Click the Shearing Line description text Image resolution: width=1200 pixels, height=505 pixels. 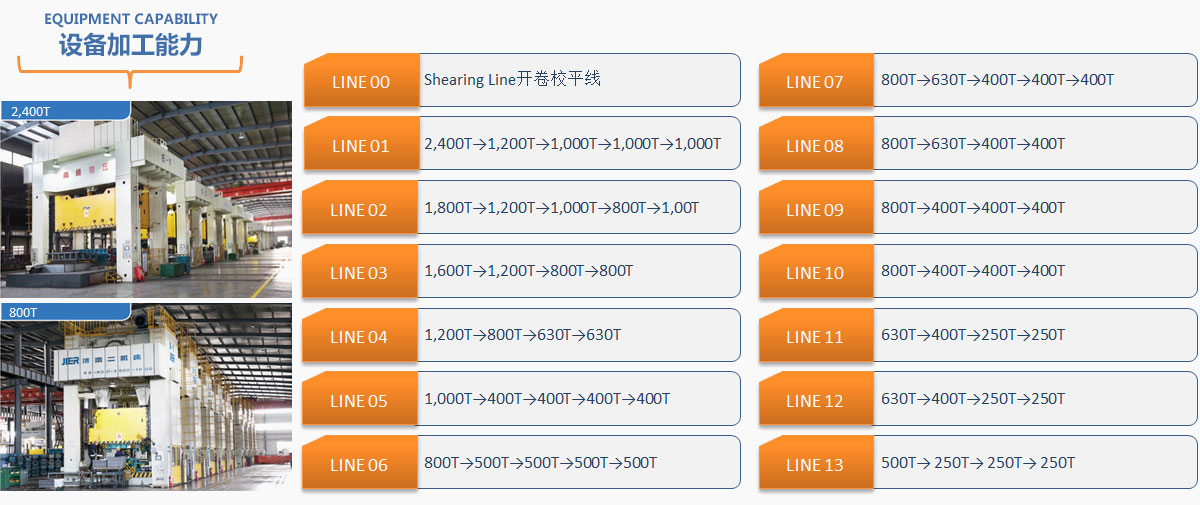pos(512,79)
